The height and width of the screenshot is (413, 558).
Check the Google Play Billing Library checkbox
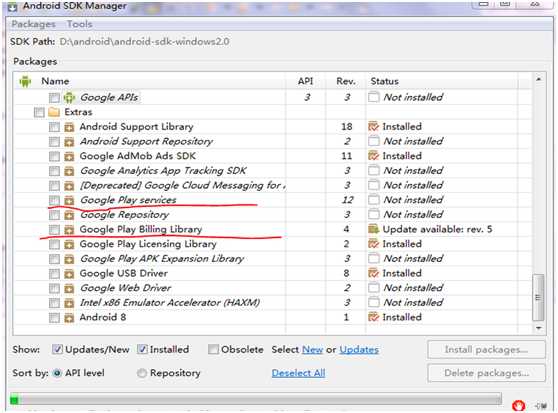click(54, 230)
